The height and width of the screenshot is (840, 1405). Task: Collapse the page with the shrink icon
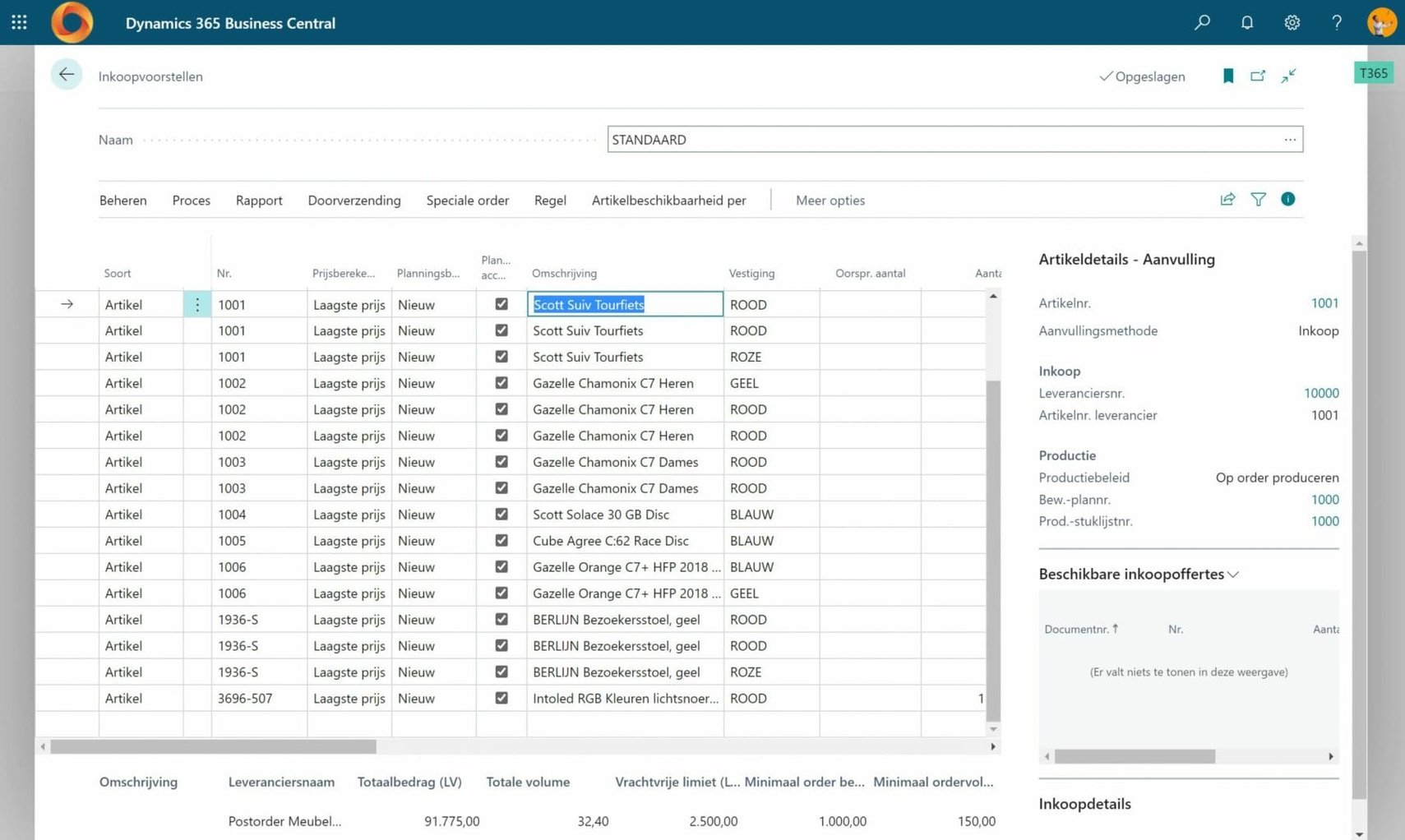coord(1288,76)
